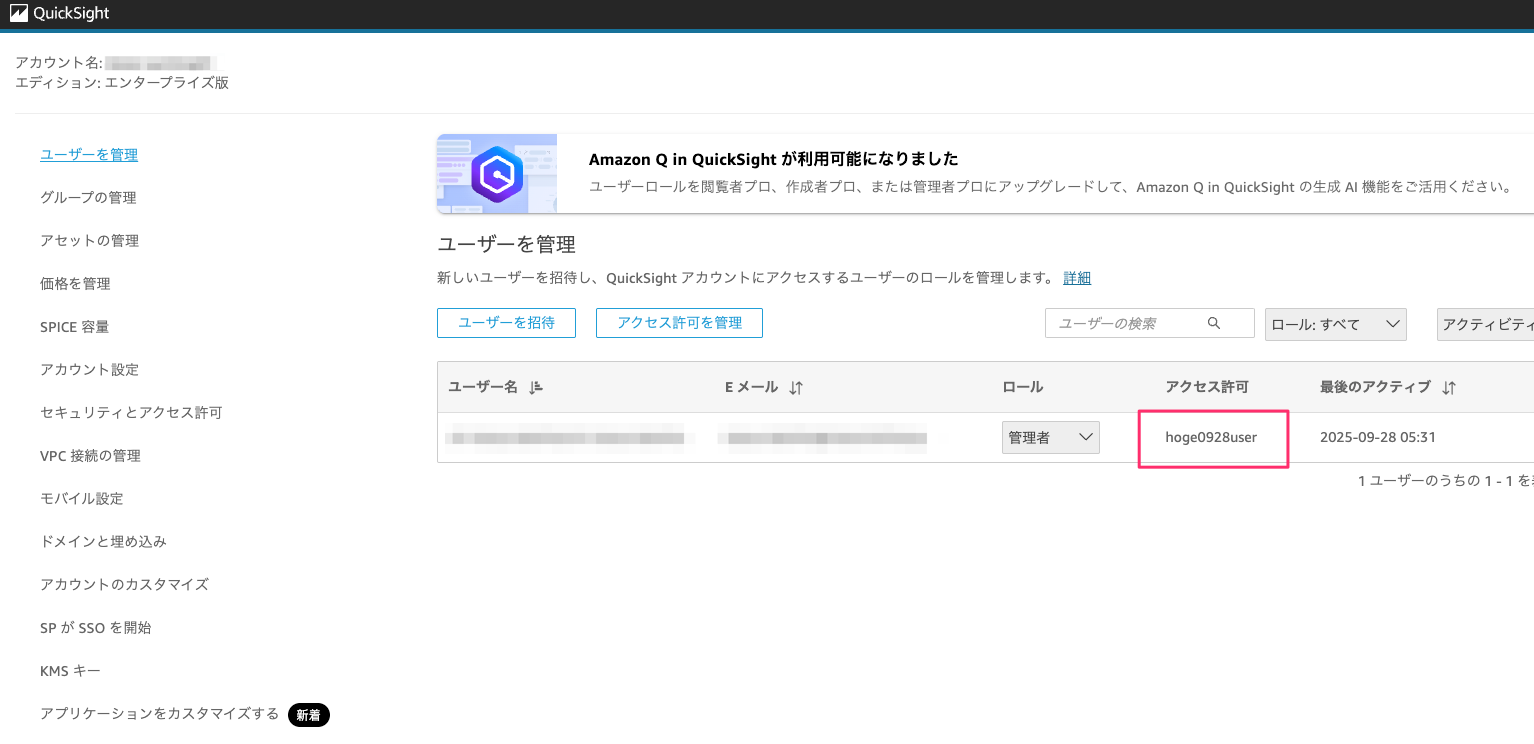Open SPICE 容量 in sidebar
Screen dimensions: 1534x744
click(x=74, y=326)
